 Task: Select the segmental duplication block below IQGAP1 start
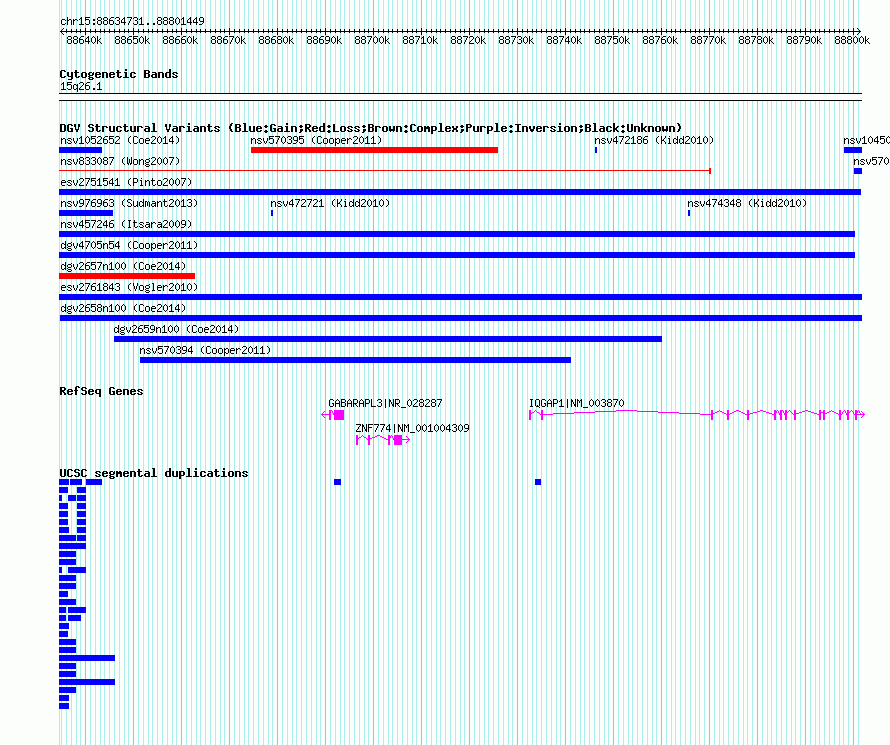(538, 482)
